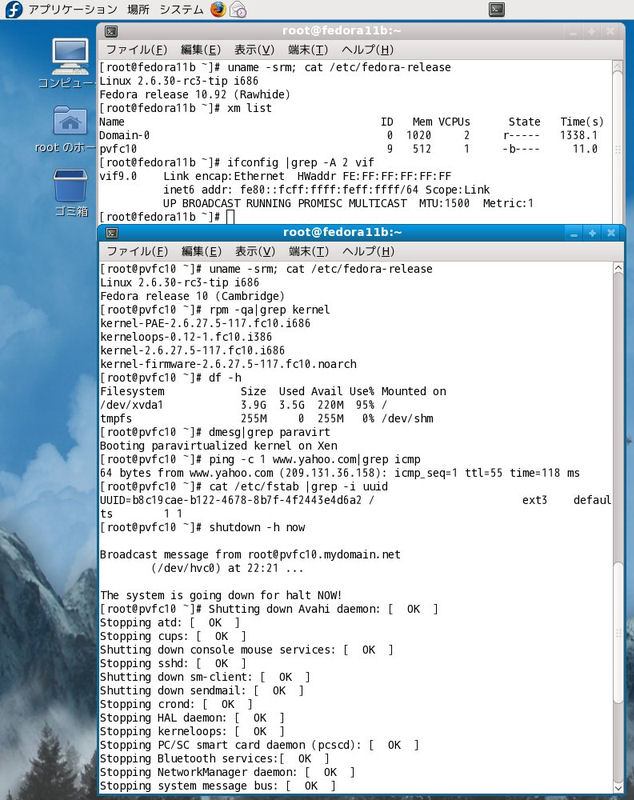
Task: Click back terminal title bar text
Action: click(342, 31)
